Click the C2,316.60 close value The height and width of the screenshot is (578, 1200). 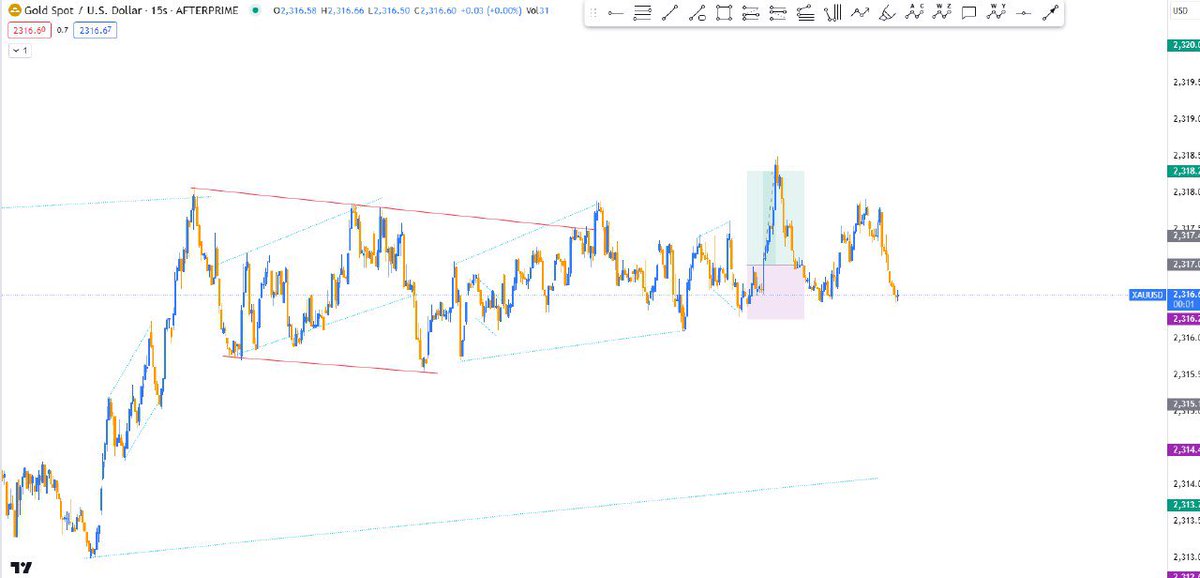coord(434,11)
